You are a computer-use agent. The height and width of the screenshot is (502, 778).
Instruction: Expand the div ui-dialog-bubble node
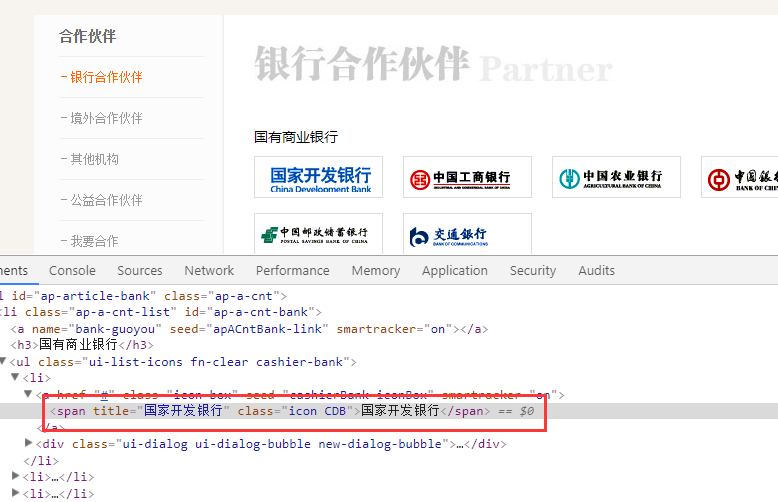(x=28, y=442)
